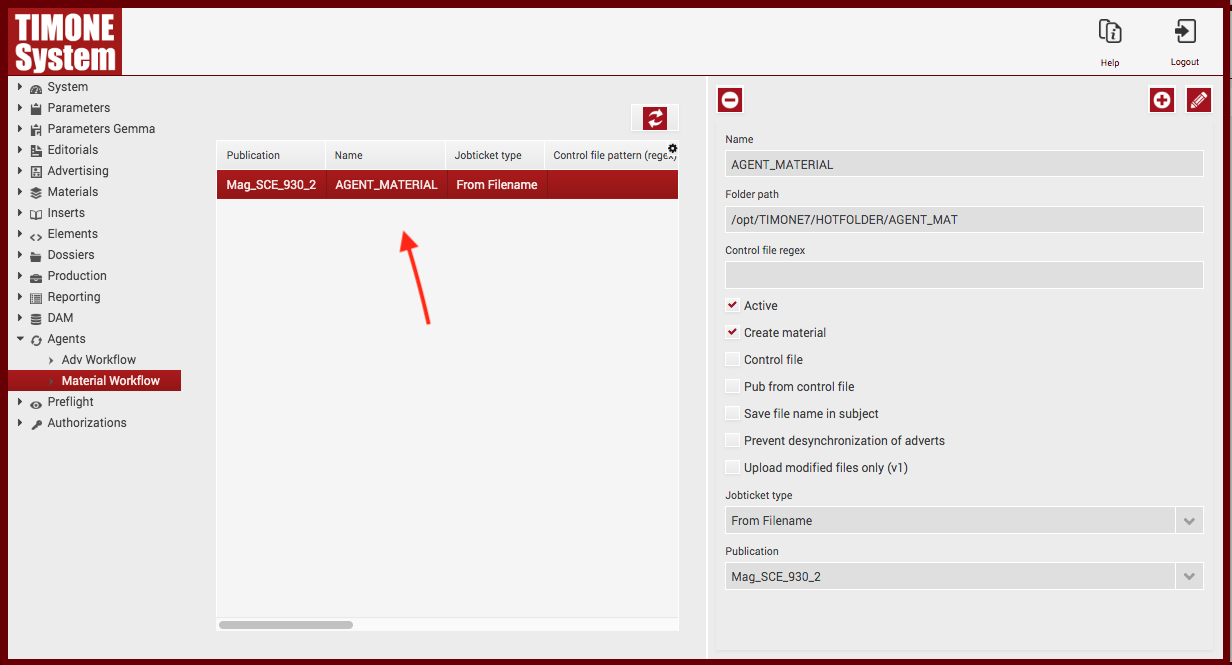This screenshot has height=665, width=1232.
Task: Expand the Materials tree node
Action: coord(20,192)
